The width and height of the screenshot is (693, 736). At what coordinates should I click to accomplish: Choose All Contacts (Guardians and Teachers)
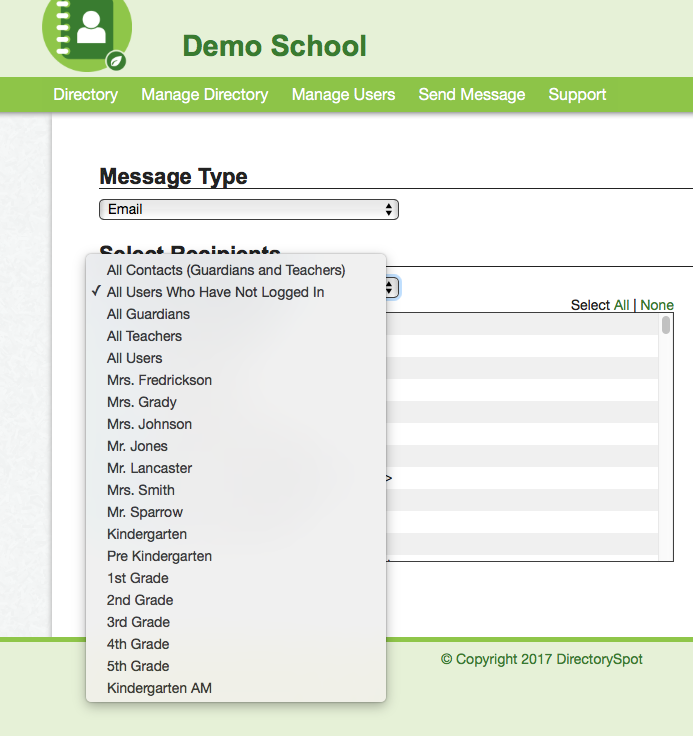[226, 270]
